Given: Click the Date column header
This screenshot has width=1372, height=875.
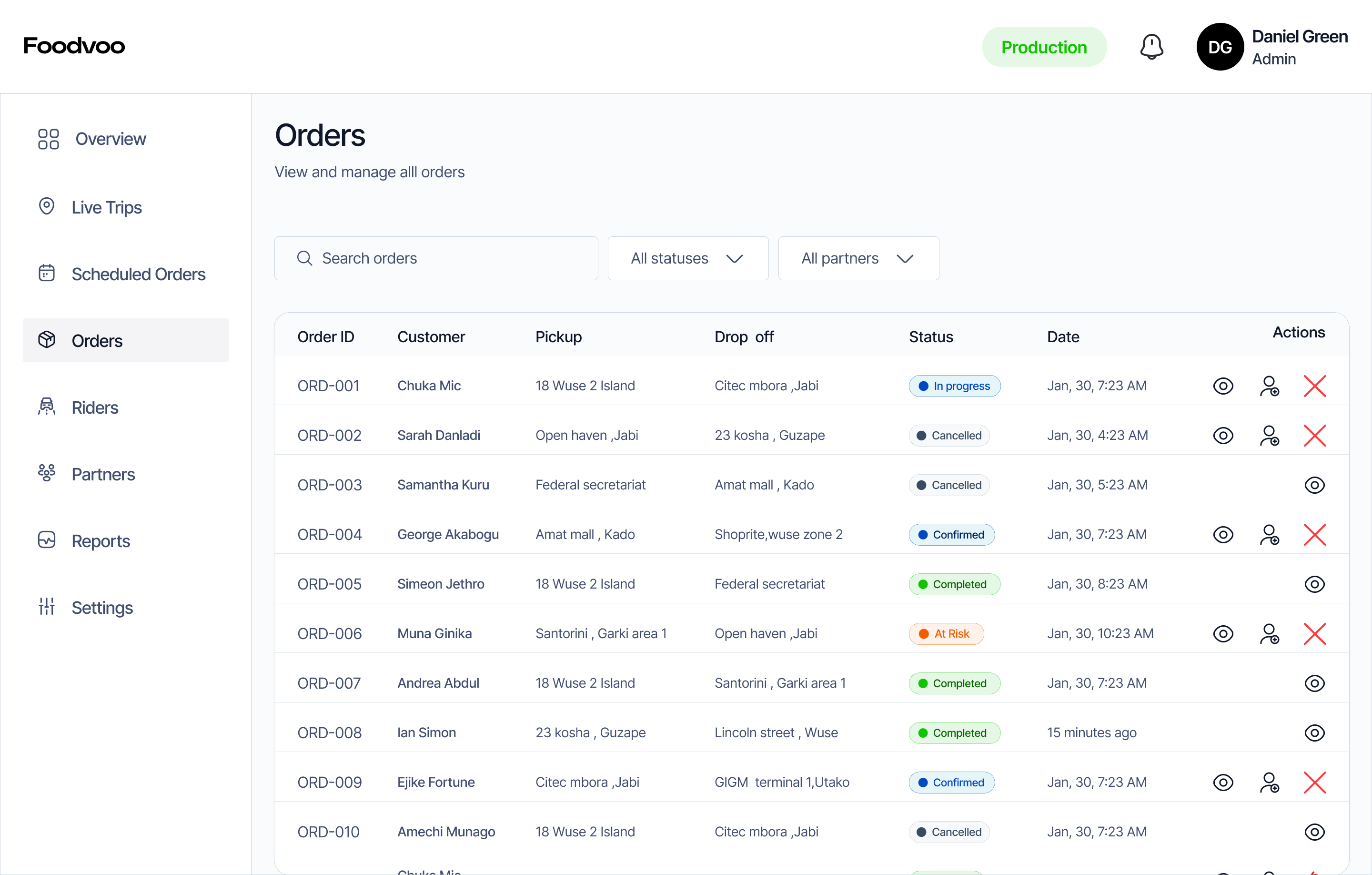Looking at the screenshot, I should (1063, 337).
